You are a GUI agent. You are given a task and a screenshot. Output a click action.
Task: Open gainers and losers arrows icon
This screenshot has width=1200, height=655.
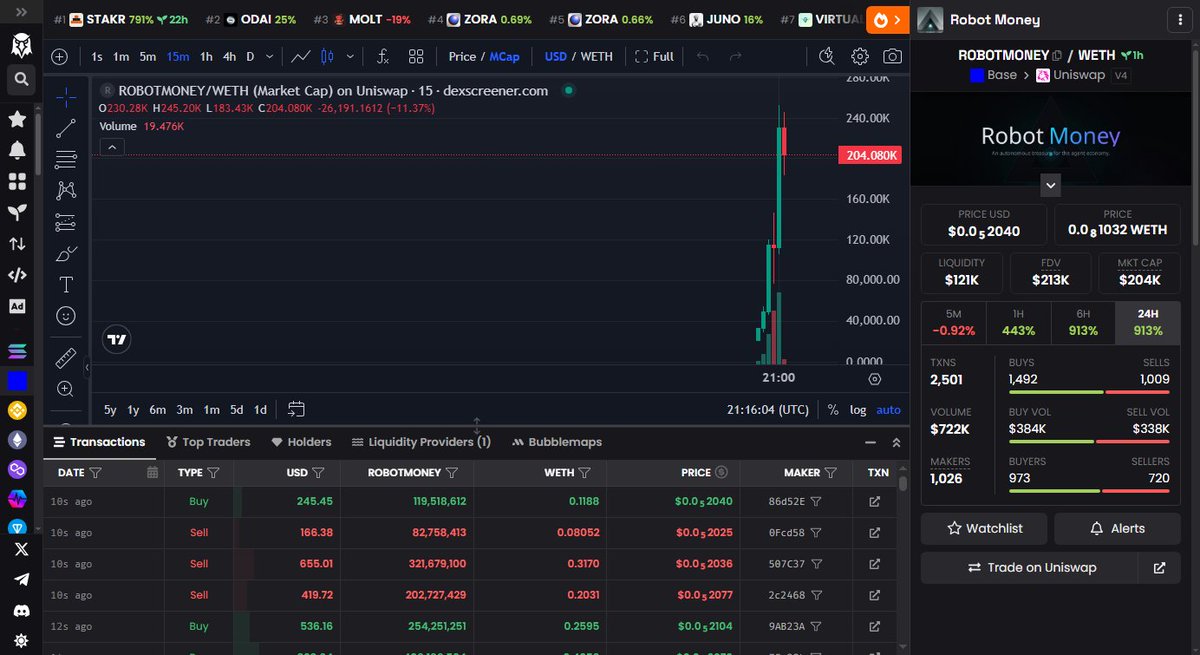[18, 243]
